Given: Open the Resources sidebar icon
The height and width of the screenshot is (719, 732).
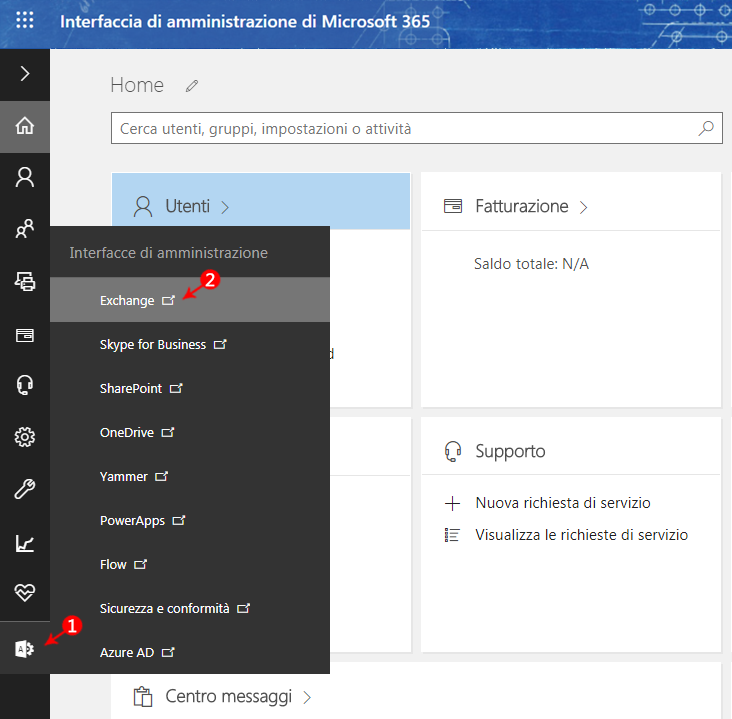Looking at the screenshot, I should point(25,282).
